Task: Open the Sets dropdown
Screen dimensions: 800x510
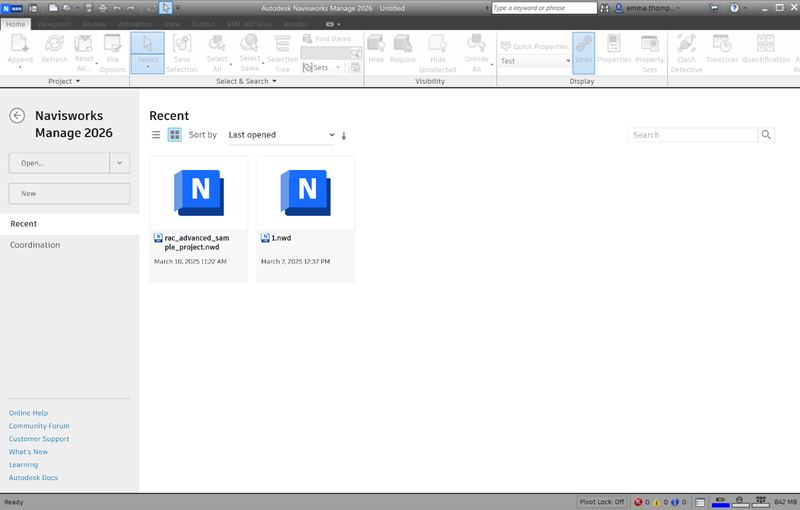Action: tap(338, 67)
